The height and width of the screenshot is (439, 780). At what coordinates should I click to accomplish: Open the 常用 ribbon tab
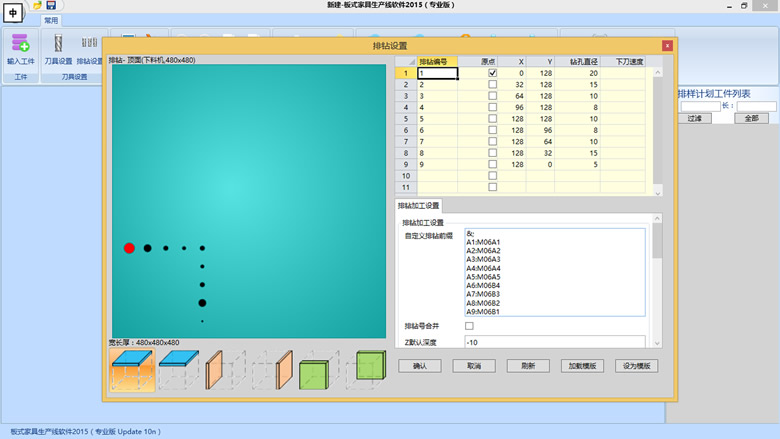pyautogui.click(x=51, y=20)
